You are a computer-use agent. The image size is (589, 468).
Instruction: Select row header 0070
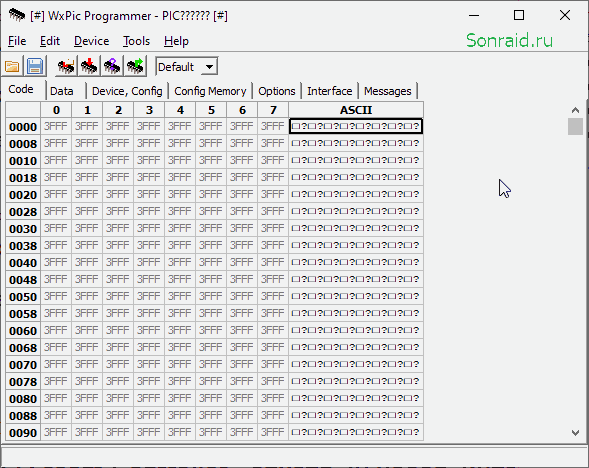[23, 365]
